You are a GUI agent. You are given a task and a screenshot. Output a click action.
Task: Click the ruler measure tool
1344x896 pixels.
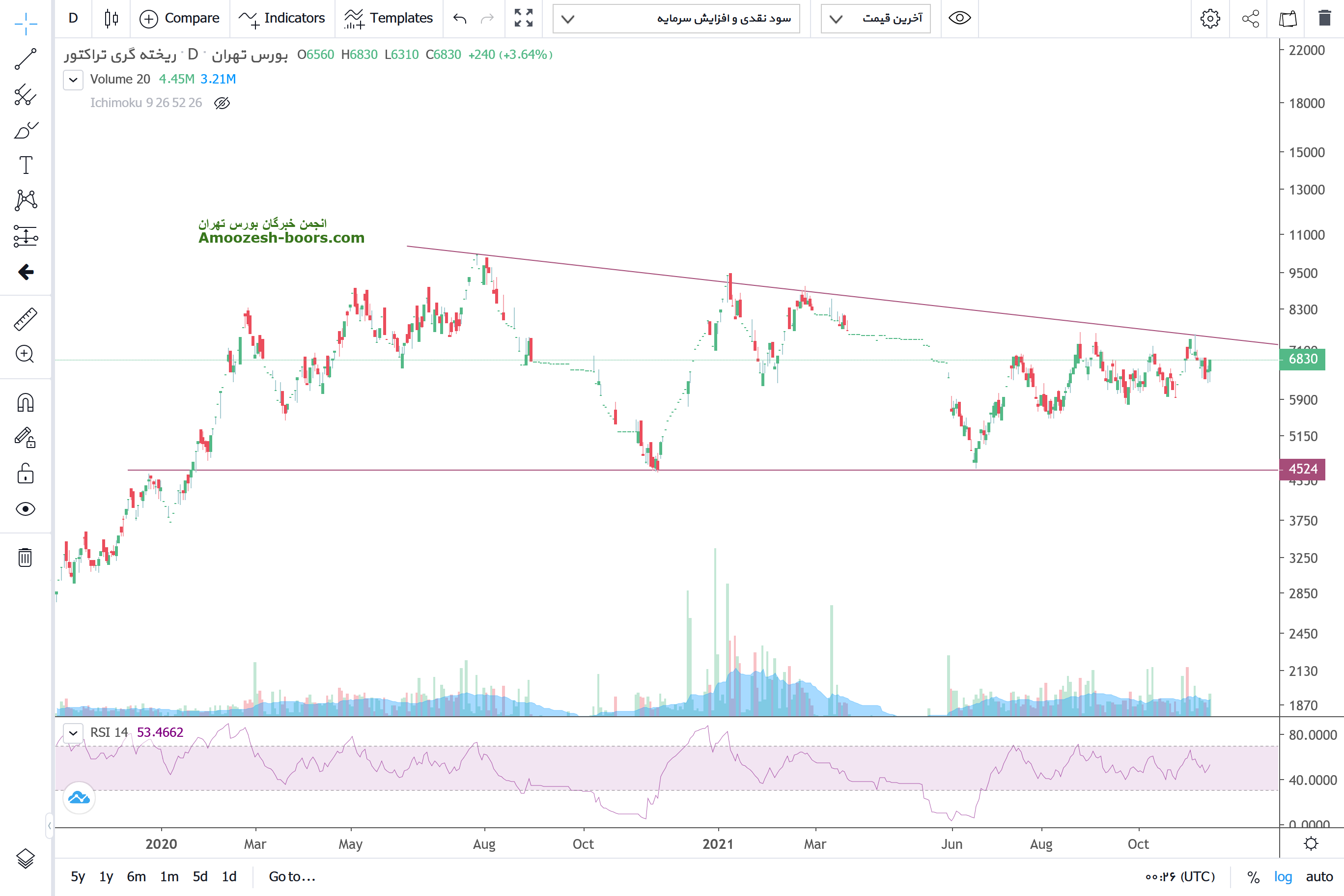coord(25,319)
